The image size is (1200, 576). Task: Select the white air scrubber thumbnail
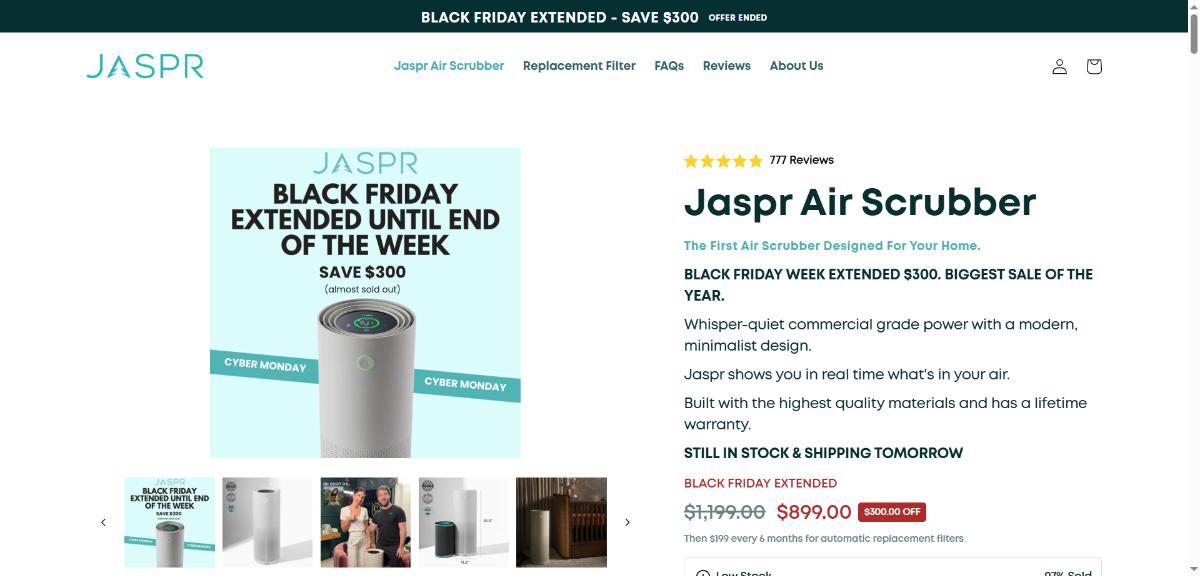click(x=267, y=522)
